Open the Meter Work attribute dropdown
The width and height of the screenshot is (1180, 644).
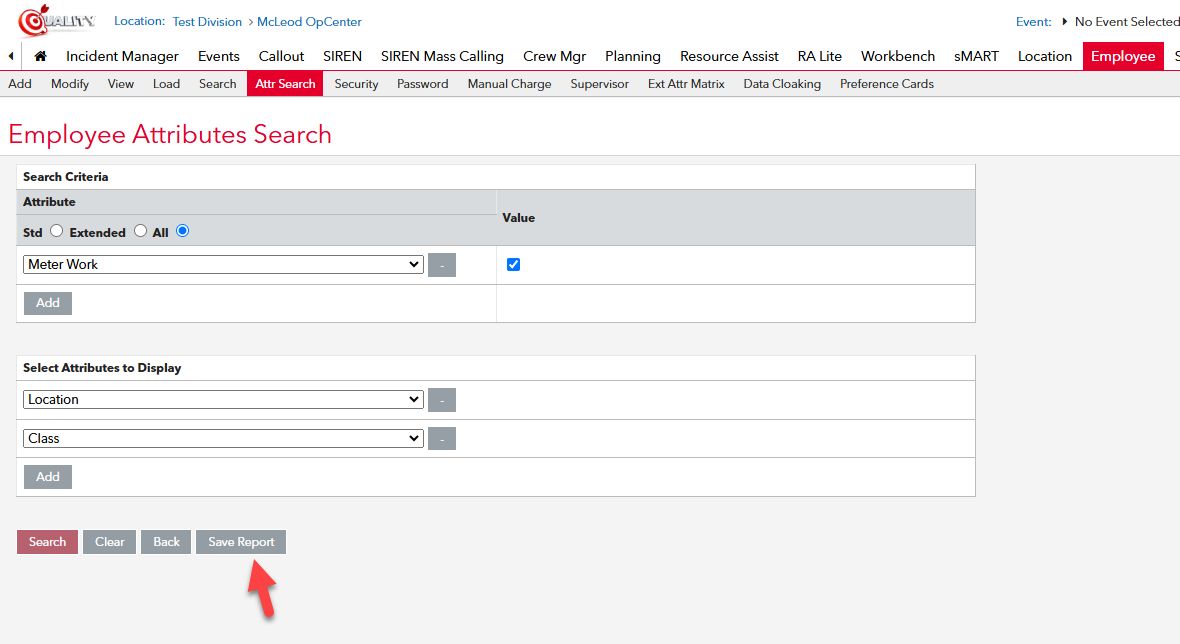223,265
